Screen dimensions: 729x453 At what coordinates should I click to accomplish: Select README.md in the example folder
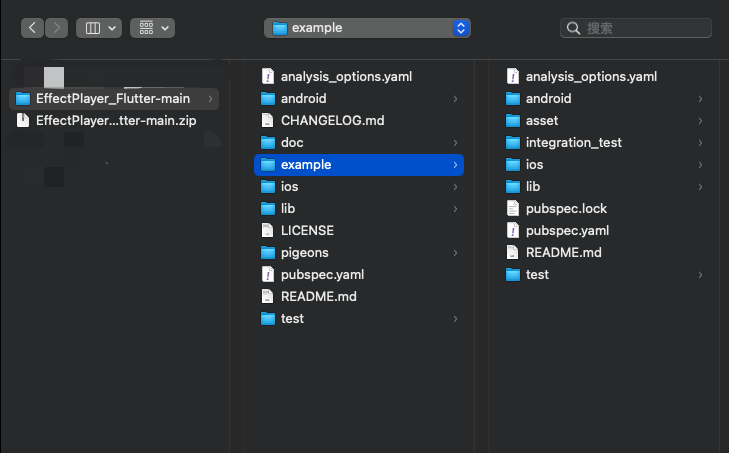click(563, 253)
